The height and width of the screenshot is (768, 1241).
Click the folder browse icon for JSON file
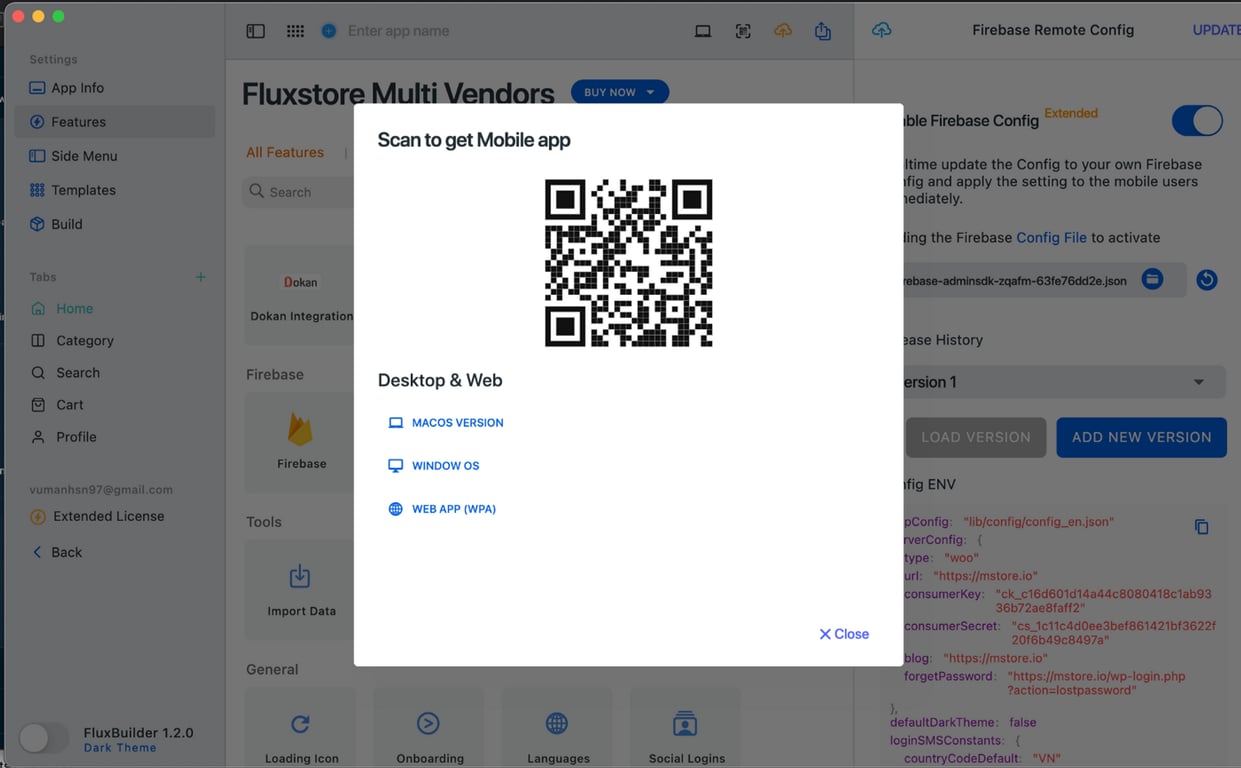(x=1153, y=279)
